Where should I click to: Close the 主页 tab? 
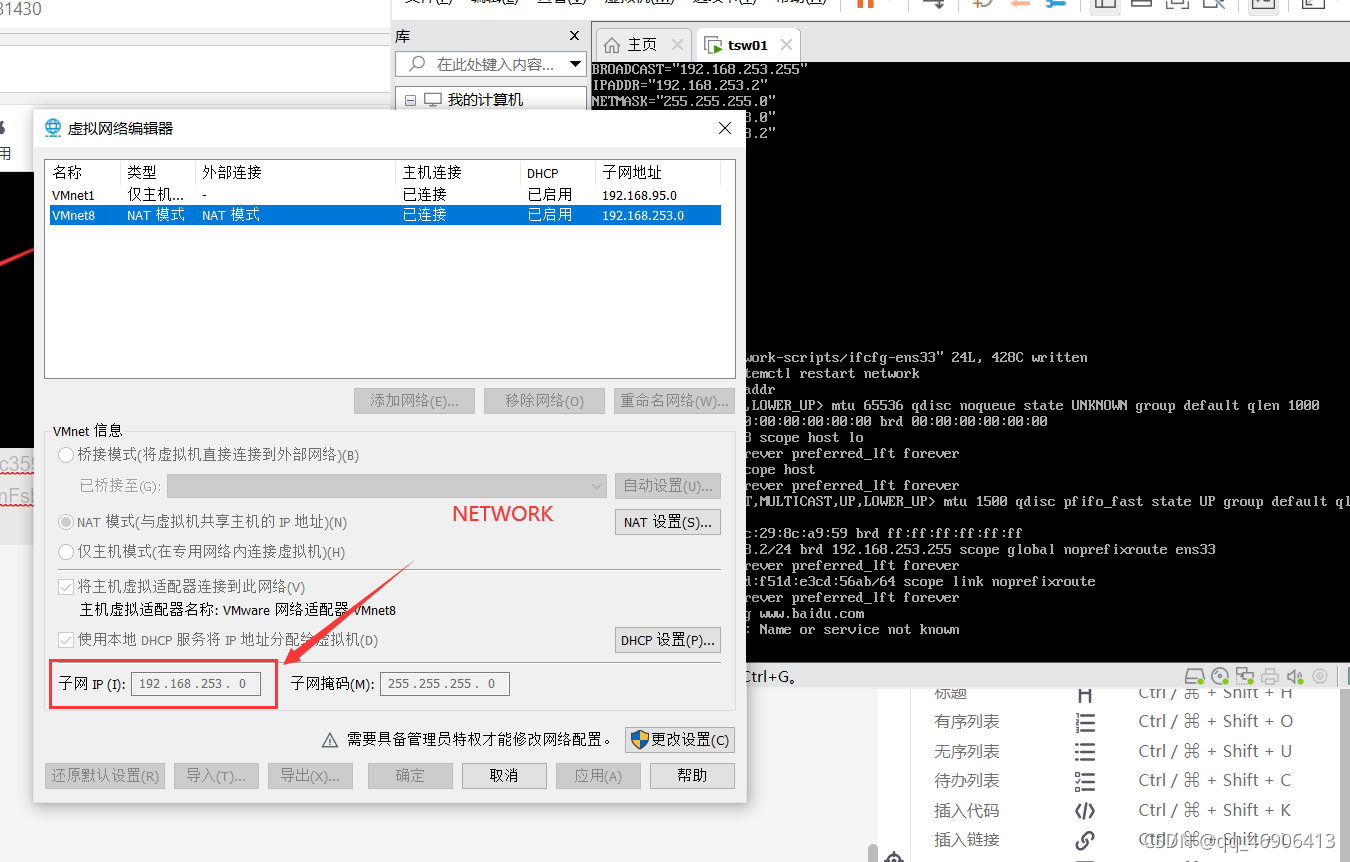(678, 45)
